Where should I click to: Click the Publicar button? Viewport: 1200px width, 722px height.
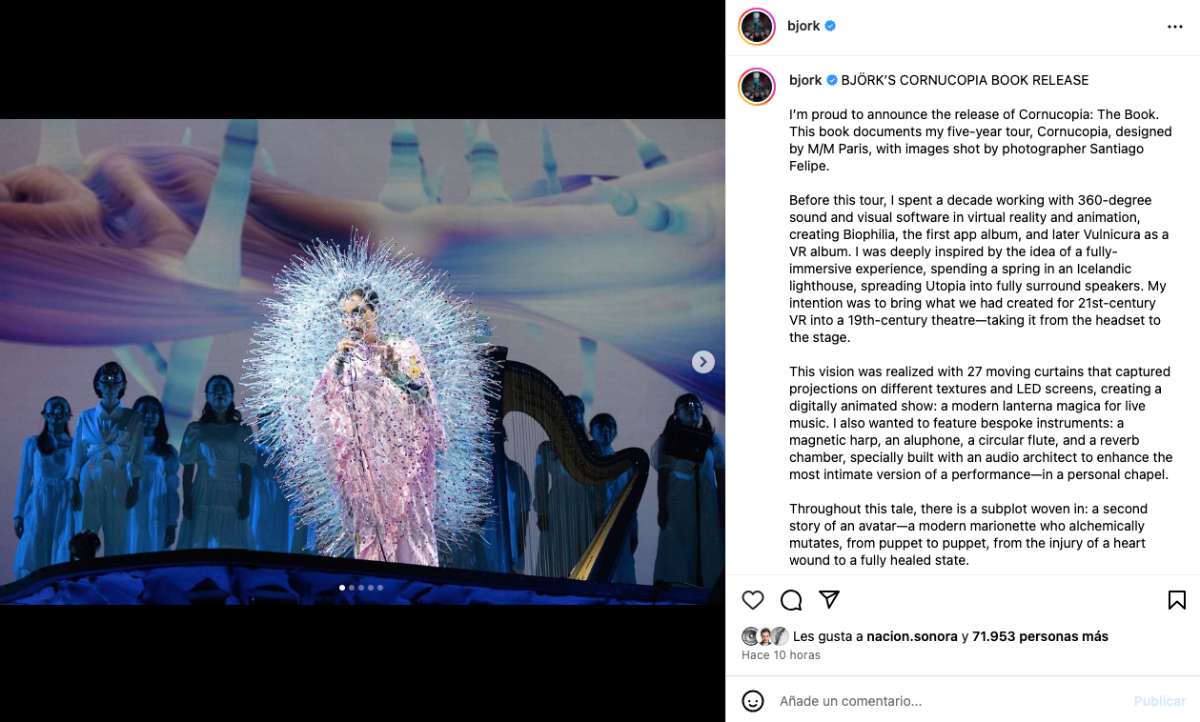pyautogui.click(x=1160, y=701)
